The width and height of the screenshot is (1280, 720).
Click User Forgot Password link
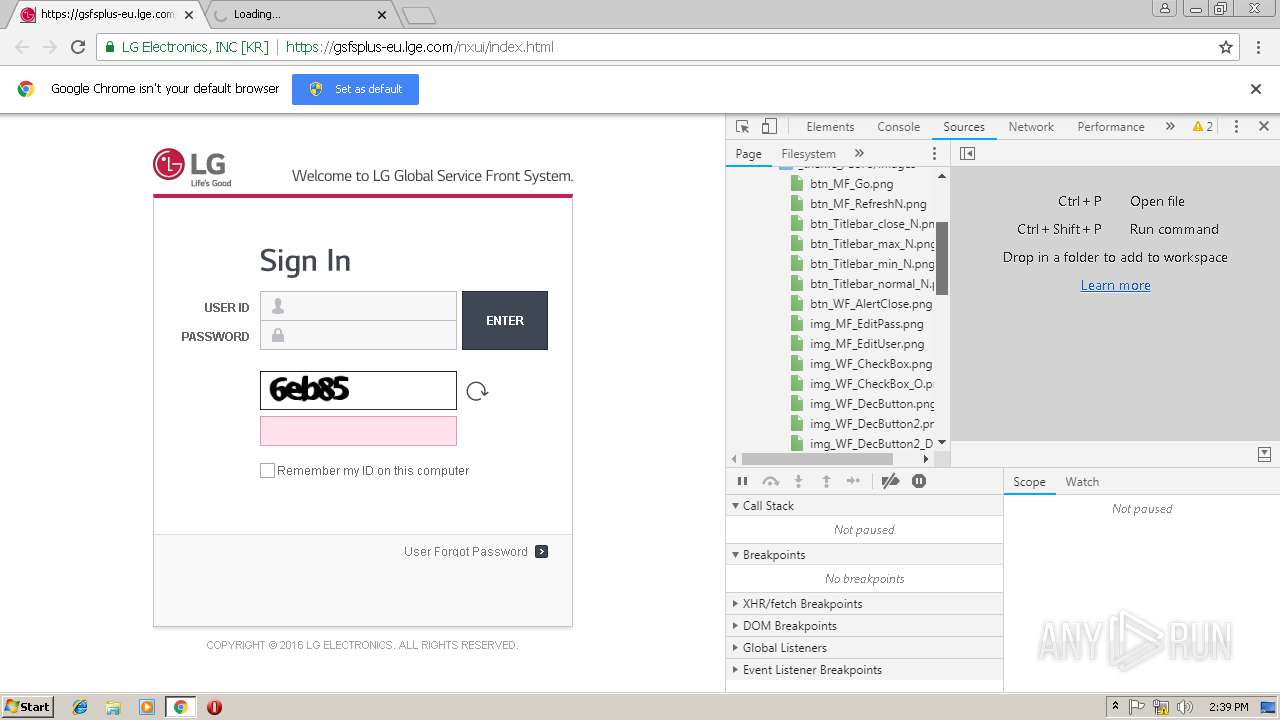466,551
